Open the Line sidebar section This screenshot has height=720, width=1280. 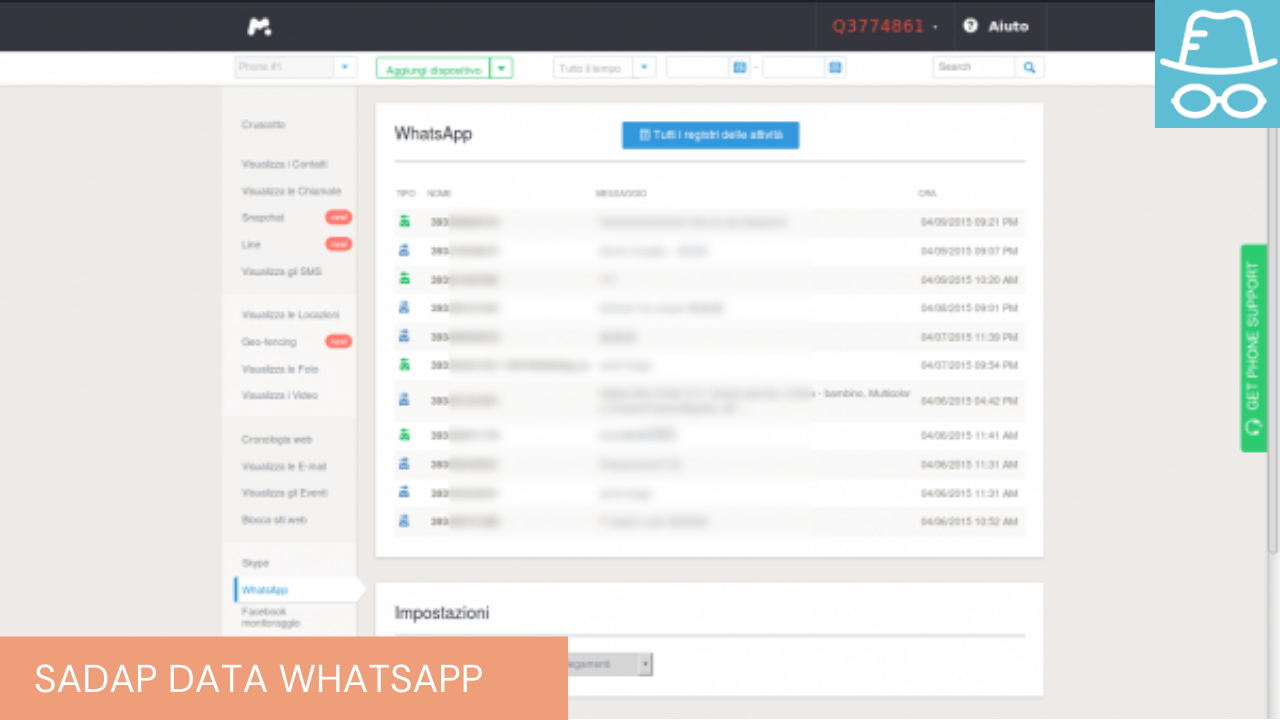(251, 244)
